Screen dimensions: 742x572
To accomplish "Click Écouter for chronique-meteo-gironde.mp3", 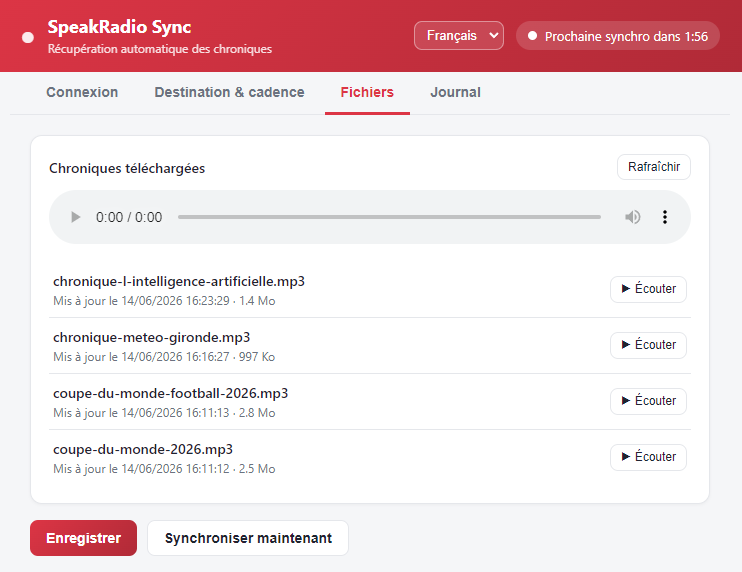I will click(x=648, y=345).
